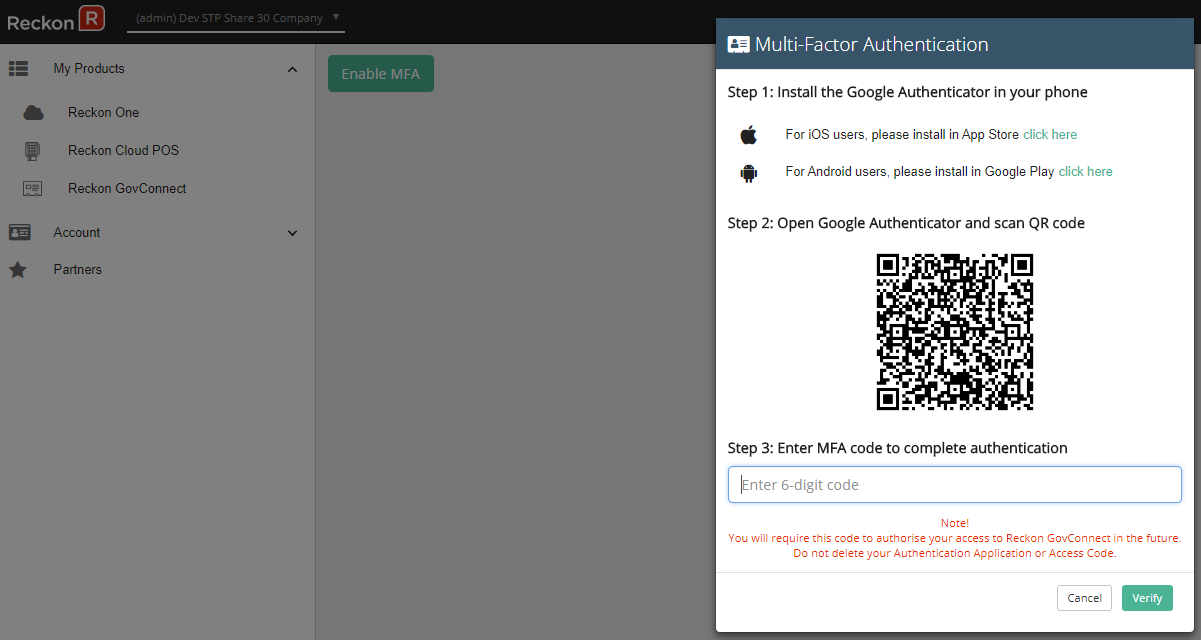Click the Partners star icon

click(18, 270)
